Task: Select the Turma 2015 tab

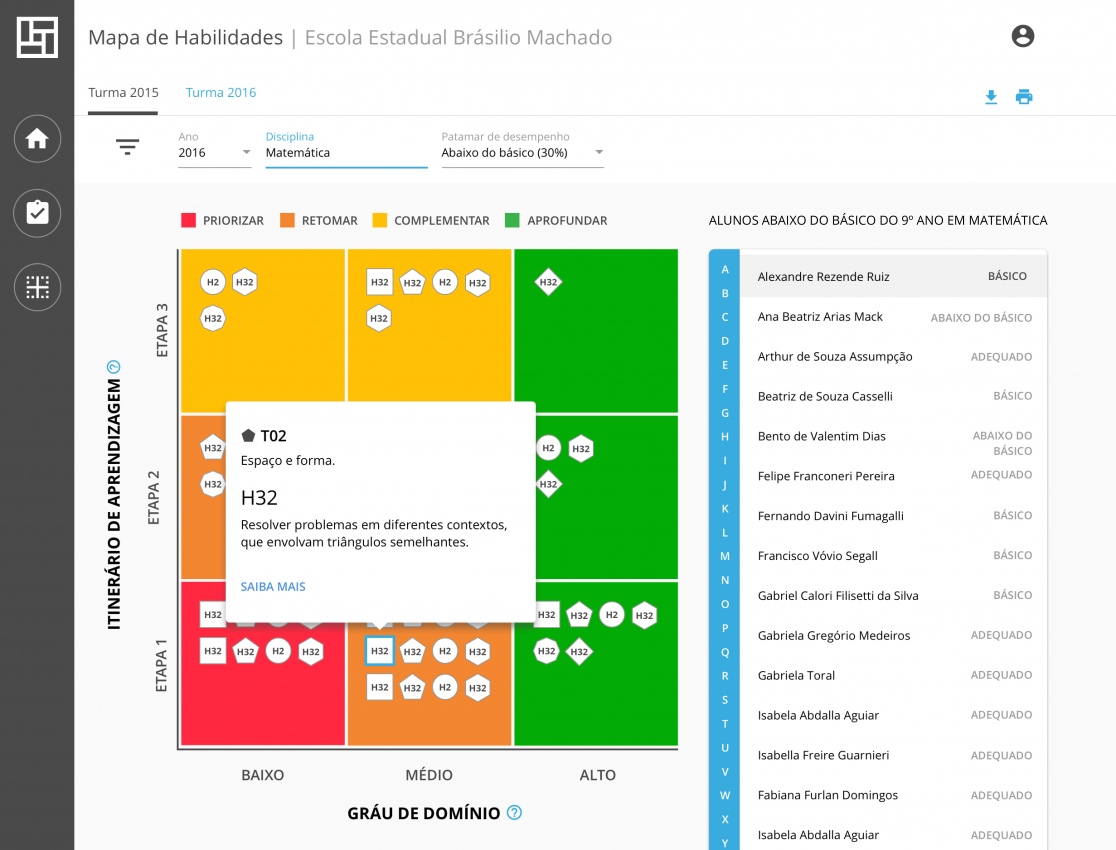Action: 123,92
